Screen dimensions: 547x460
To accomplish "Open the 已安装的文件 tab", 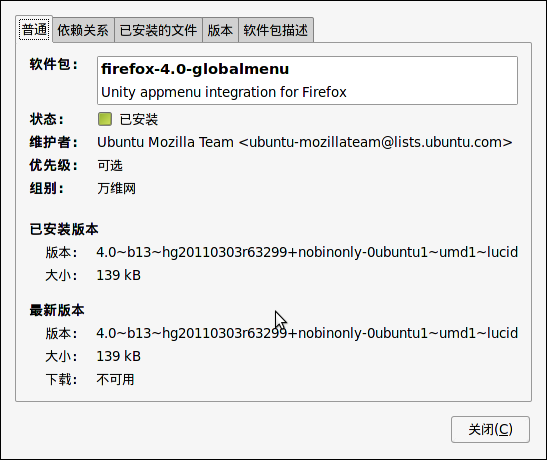I will tap(158, 30).
